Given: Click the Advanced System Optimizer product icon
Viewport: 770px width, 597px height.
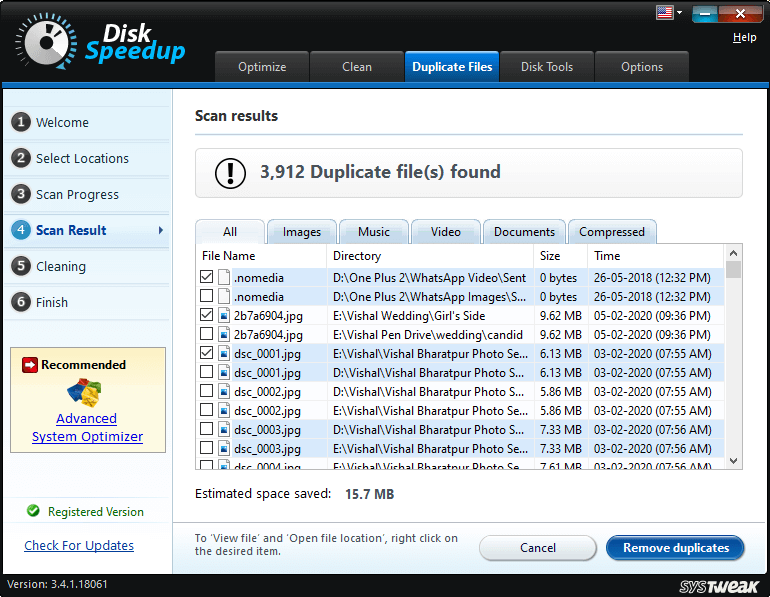Looking at the screenshot, I should (x=84, y=392).
